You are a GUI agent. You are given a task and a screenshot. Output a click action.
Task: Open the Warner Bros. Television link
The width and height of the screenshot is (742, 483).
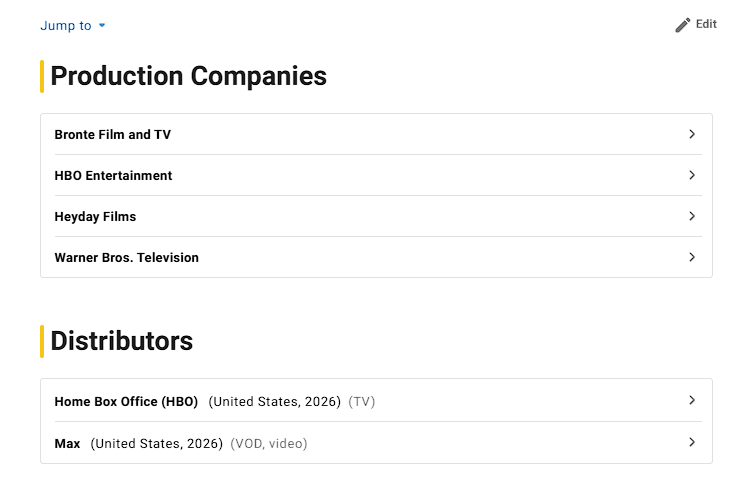click(x=126, y=258)
